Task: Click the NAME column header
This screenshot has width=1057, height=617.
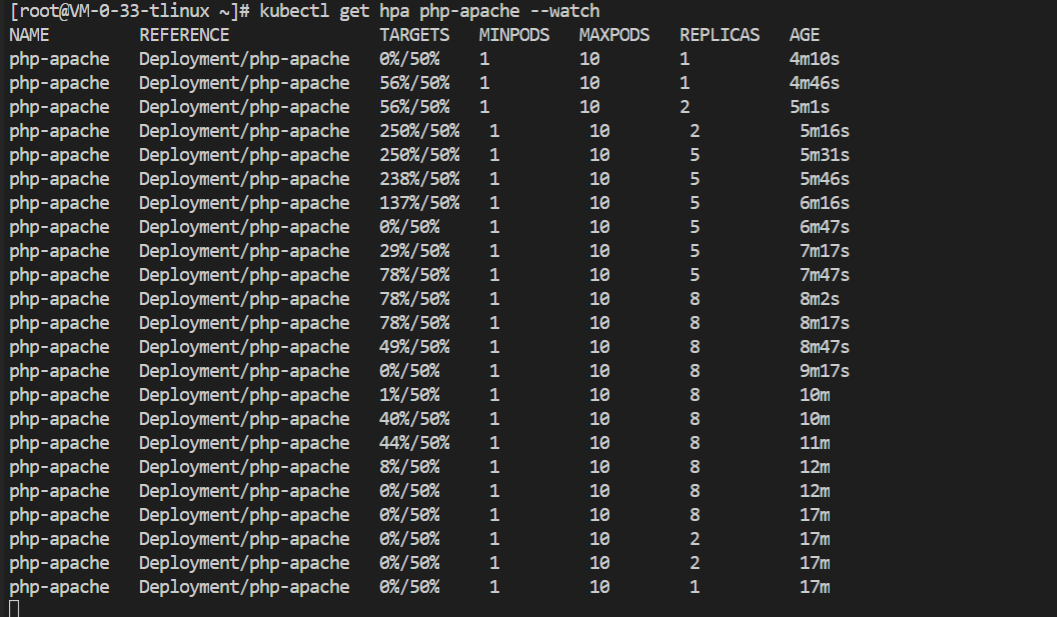Action: click(x=29, y=35)
